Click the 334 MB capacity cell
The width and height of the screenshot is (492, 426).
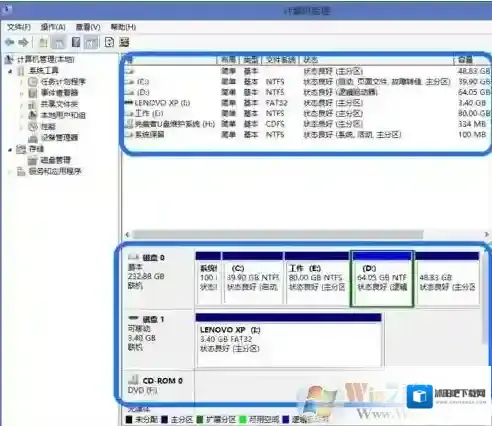[x=472, y=124]
